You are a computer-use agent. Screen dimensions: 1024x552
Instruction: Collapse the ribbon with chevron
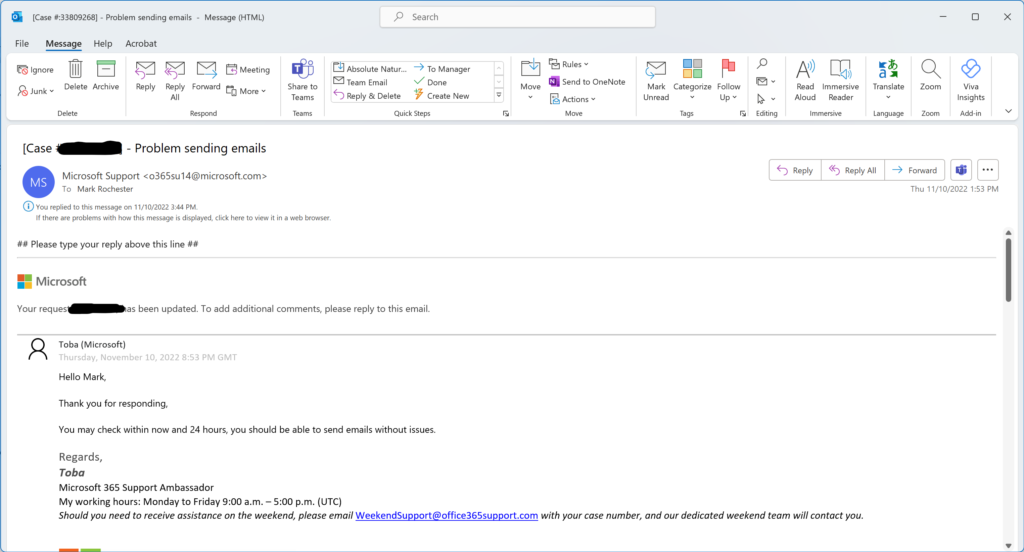click(x=1008, y=112)
